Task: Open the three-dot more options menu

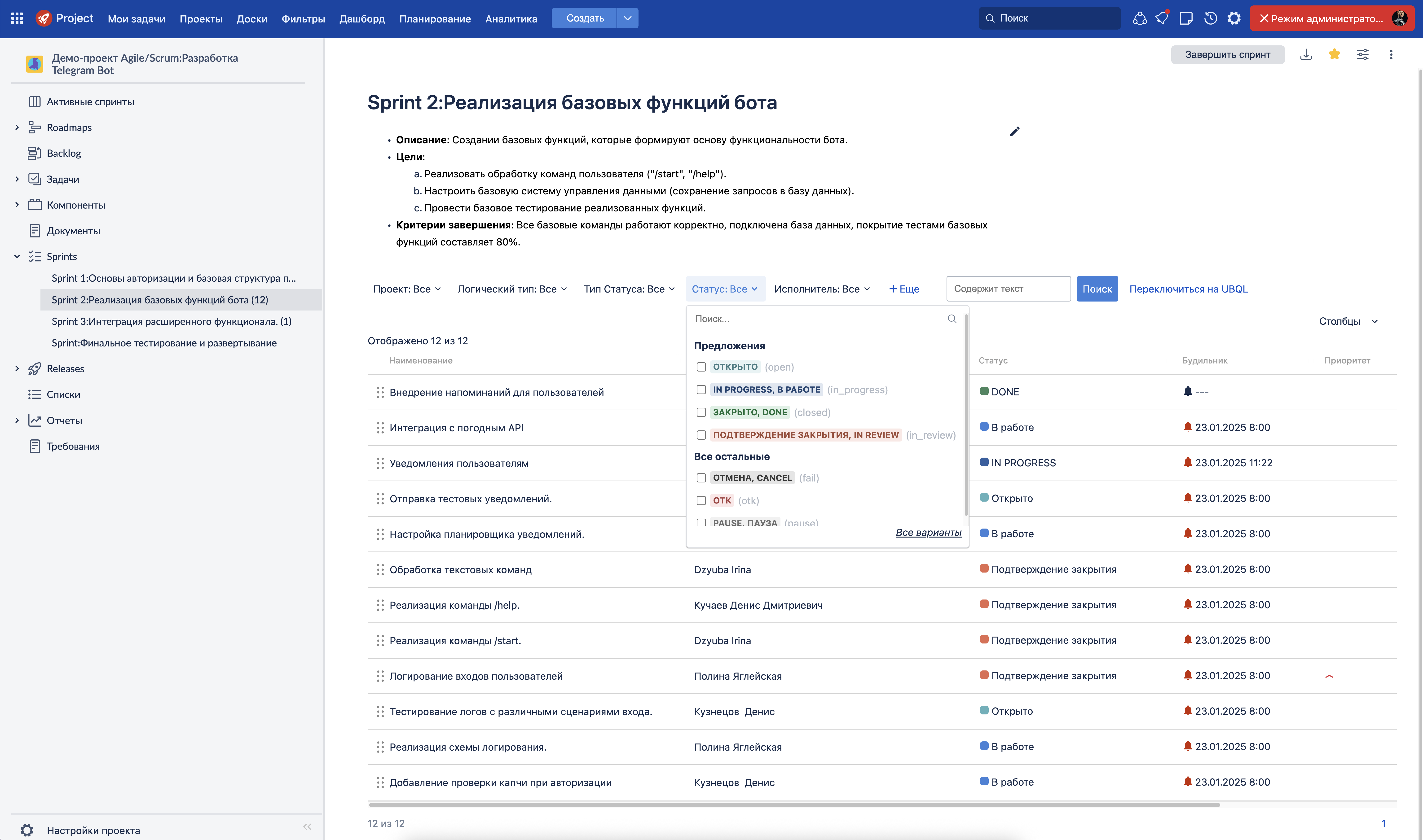Action: pyautogui.click(x=1391, y=54)
